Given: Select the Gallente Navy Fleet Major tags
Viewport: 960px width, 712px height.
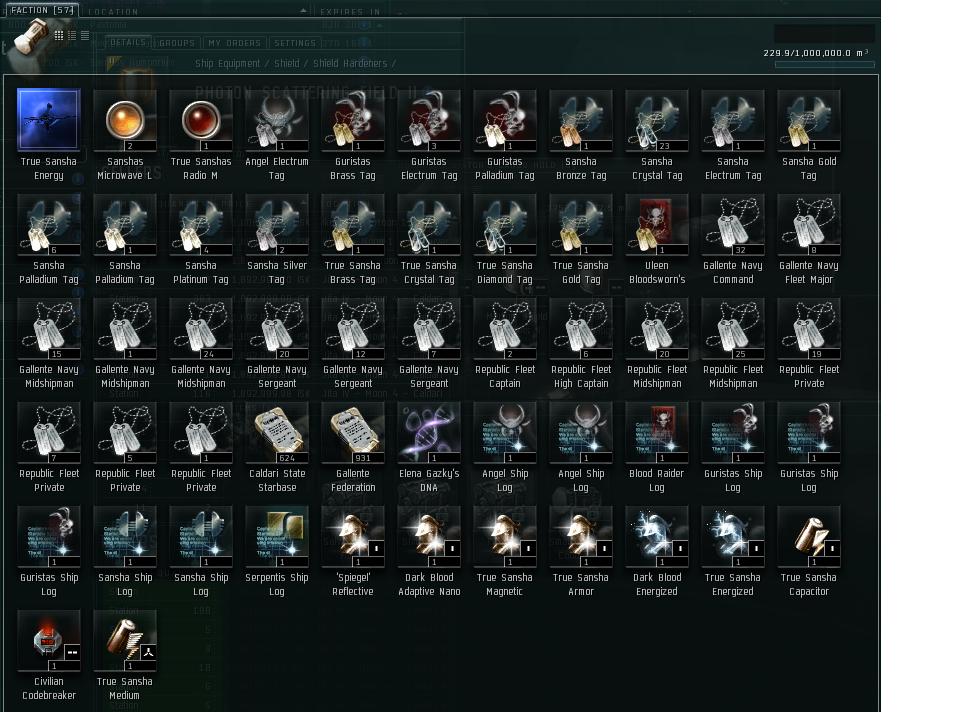Looking at the screenshot, I should point(809,224).
